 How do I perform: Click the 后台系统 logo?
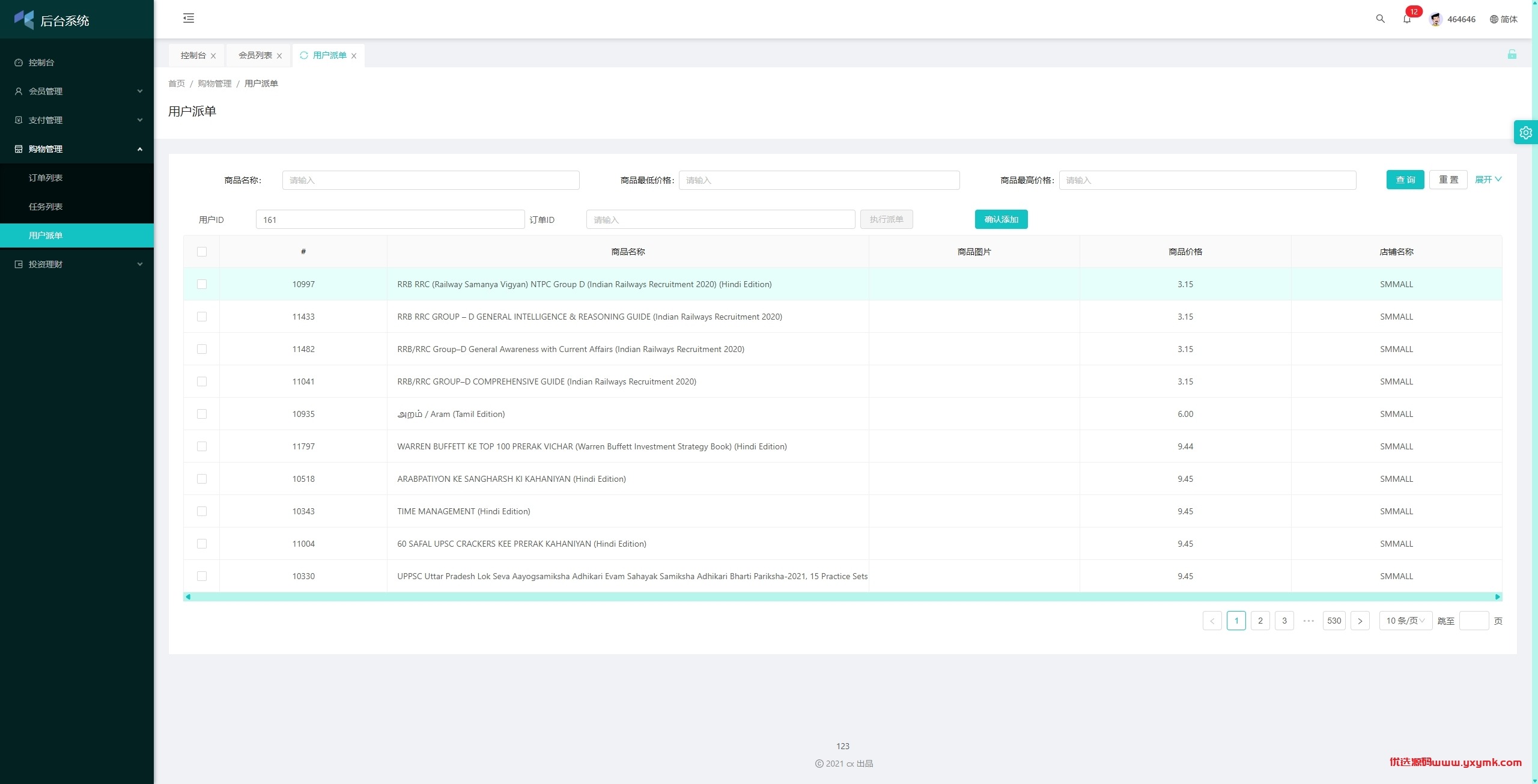click(52, 20)
